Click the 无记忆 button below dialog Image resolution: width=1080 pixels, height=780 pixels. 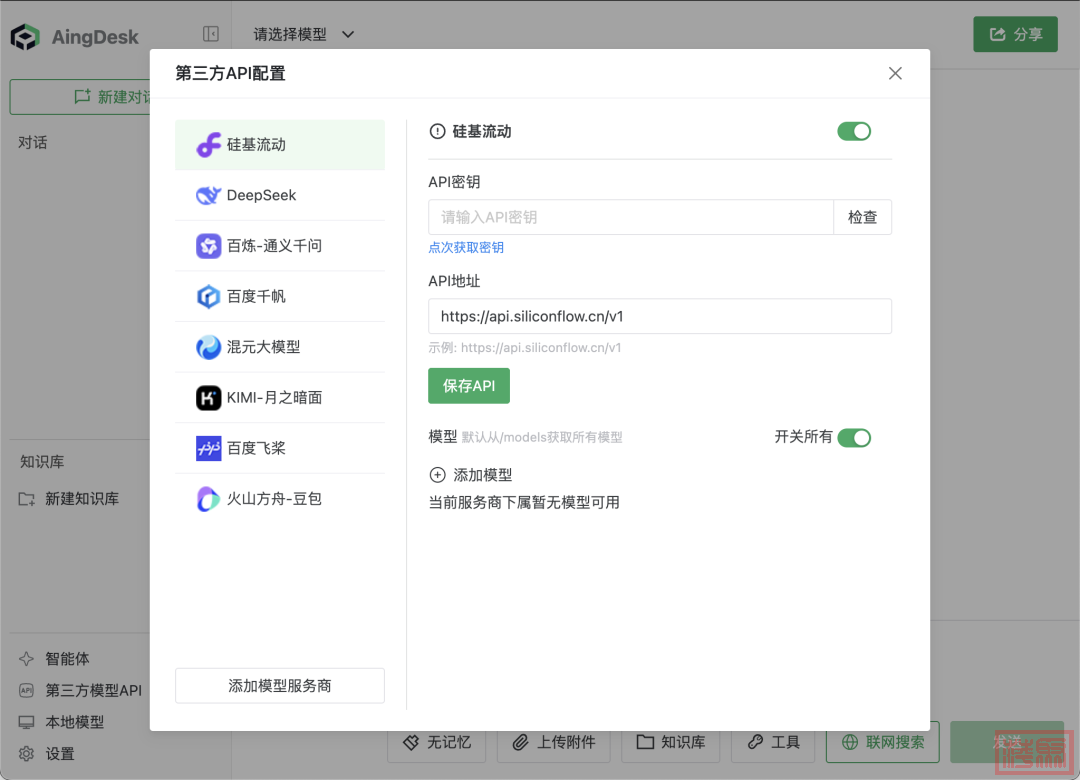[437, 742]
